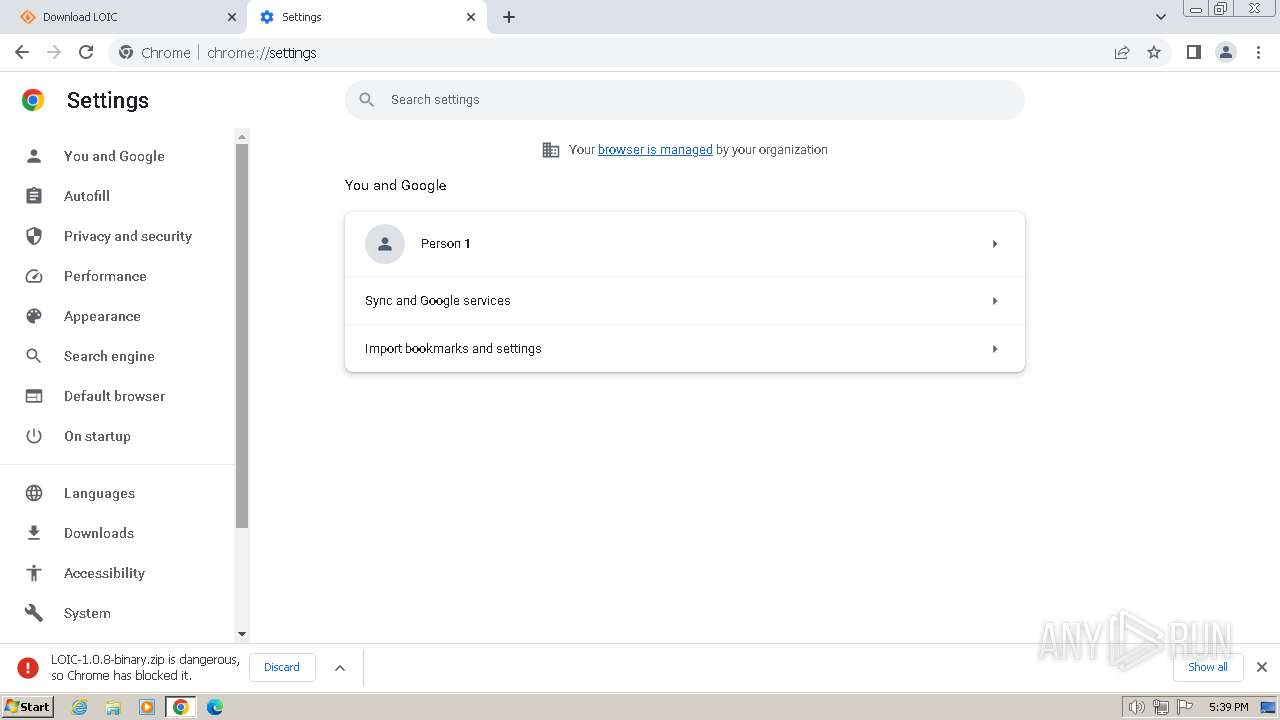Open the Chrome profile avatar button
Image resolution: width=1280 pixels, height=720 pixels.
[x=1226, y=52]
